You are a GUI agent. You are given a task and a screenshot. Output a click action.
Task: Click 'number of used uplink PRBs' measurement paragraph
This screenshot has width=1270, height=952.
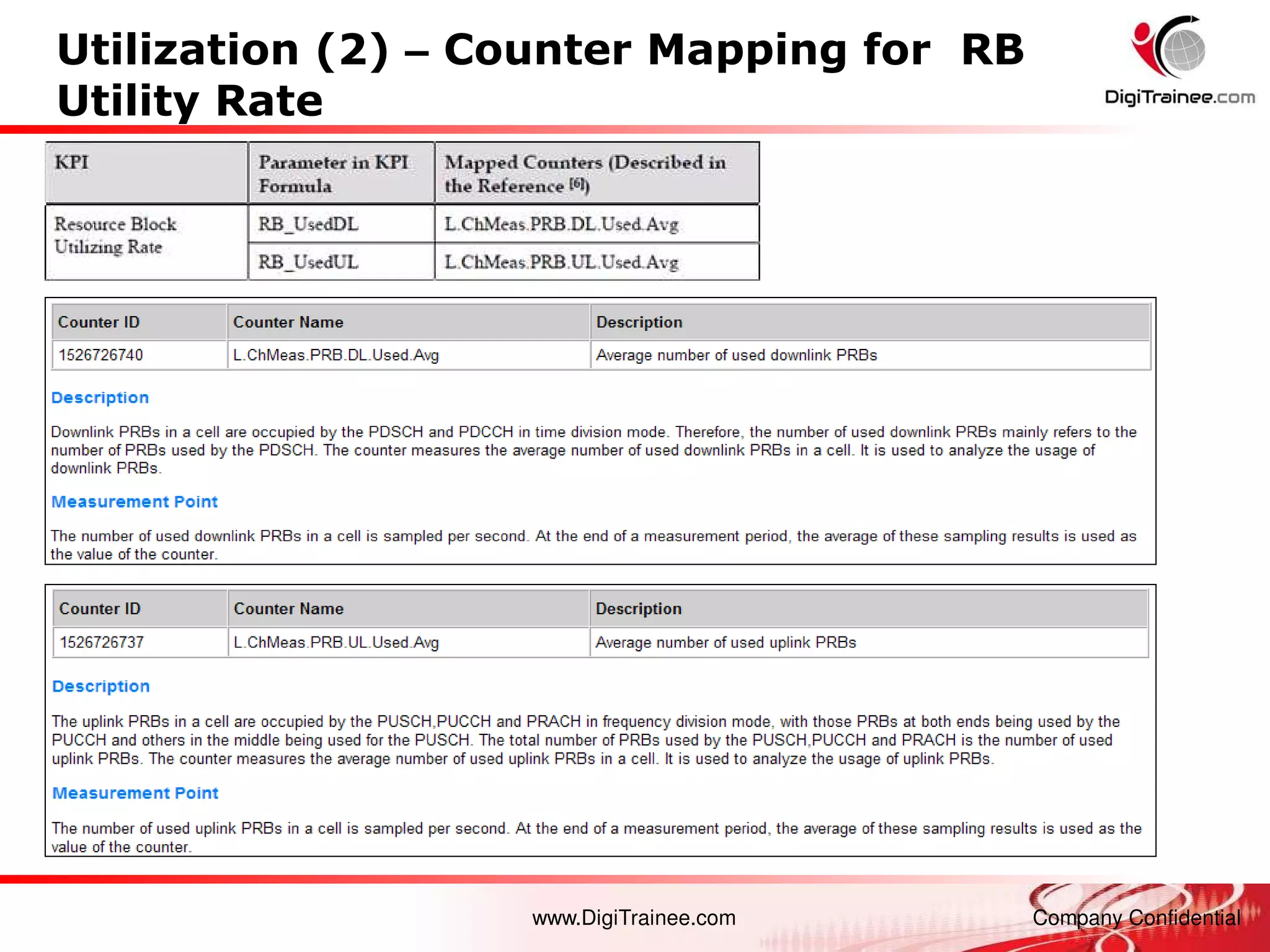click(x=597, y=837)
